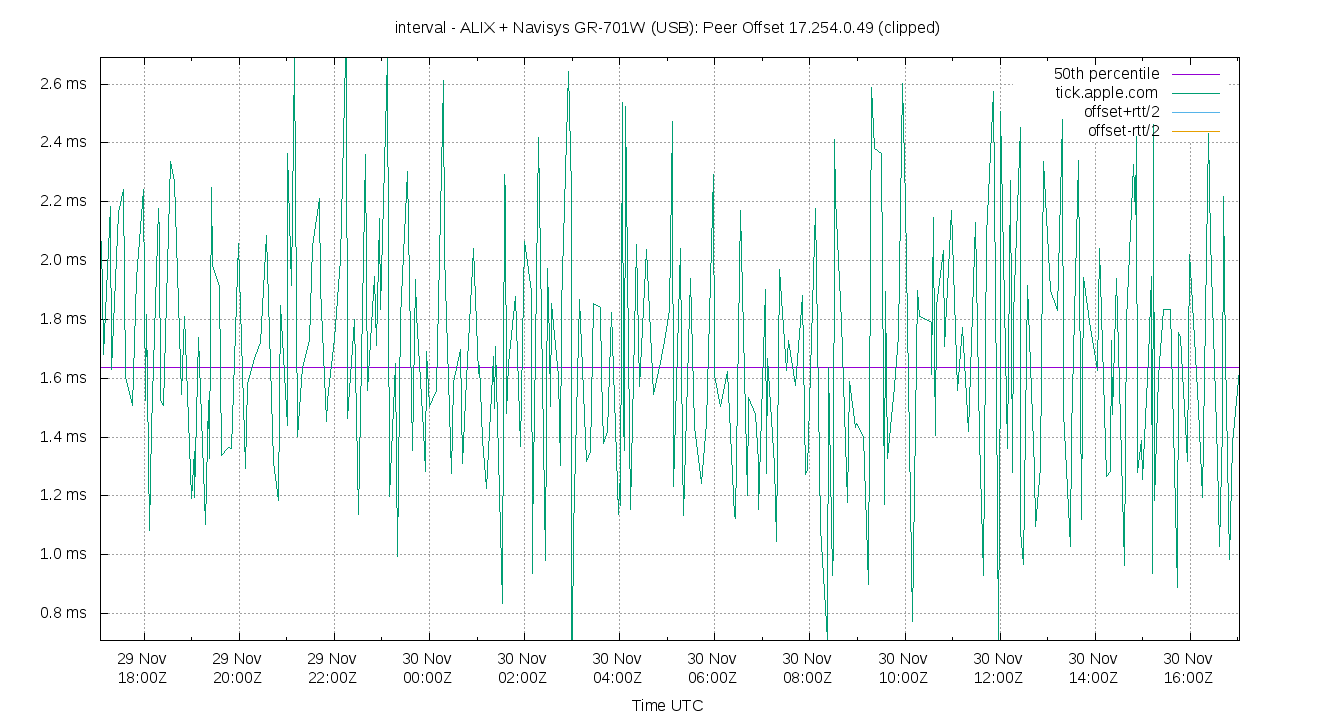
Task: Click the chart title mentioning Peer Offset 17.254.0.49
Action: [x=667, y=28]
